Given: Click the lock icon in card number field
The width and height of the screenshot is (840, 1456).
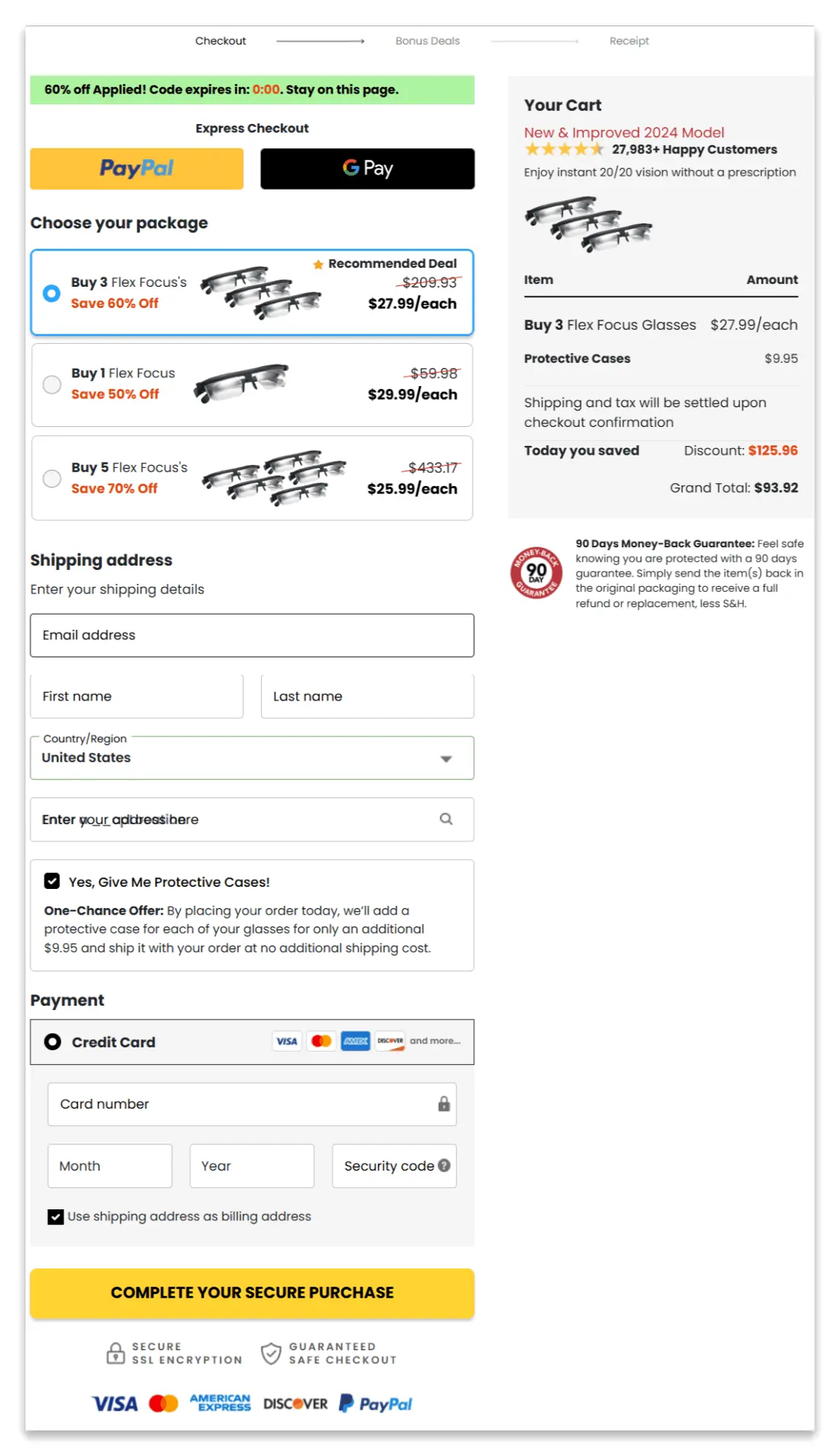Looking at the screenshot, I should coord(442,1103).
